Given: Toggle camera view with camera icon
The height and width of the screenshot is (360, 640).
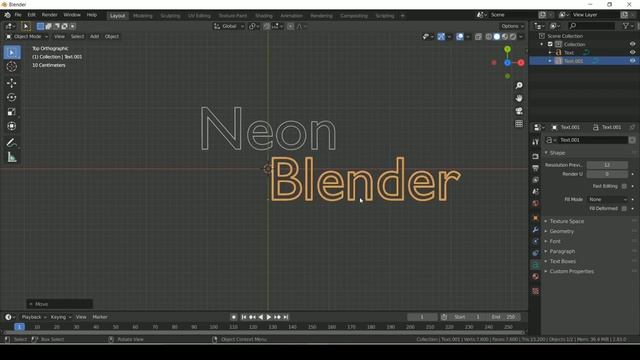Looking at the screenshot, I should pyautogui.click(x=519, y=111).
